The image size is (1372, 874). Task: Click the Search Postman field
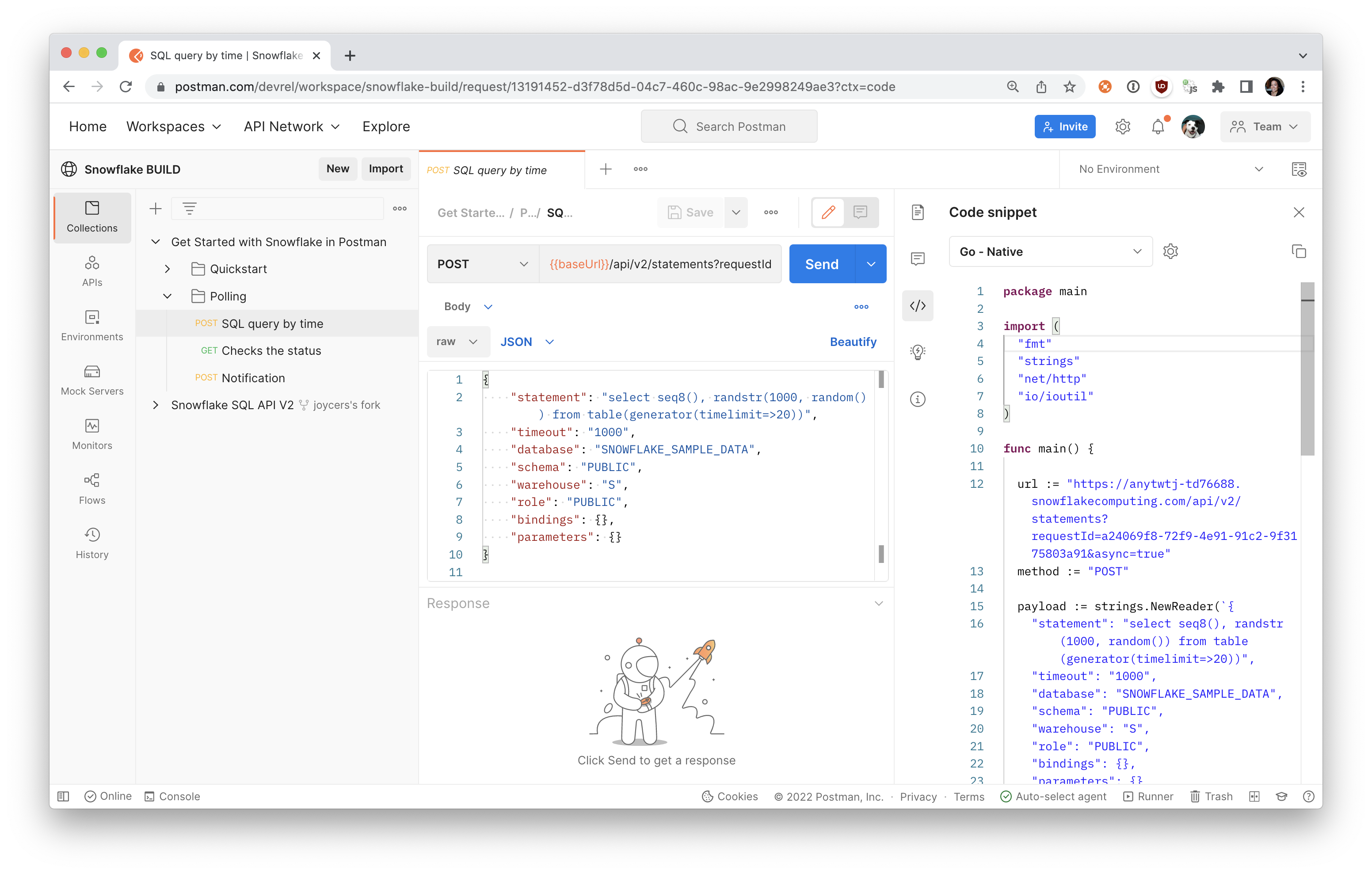click(x=729, y=126)
